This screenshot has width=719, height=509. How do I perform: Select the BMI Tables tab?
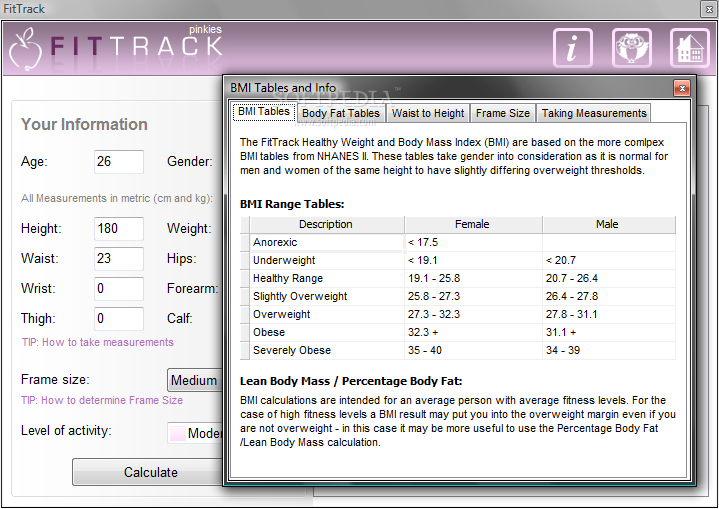point(264,111)
